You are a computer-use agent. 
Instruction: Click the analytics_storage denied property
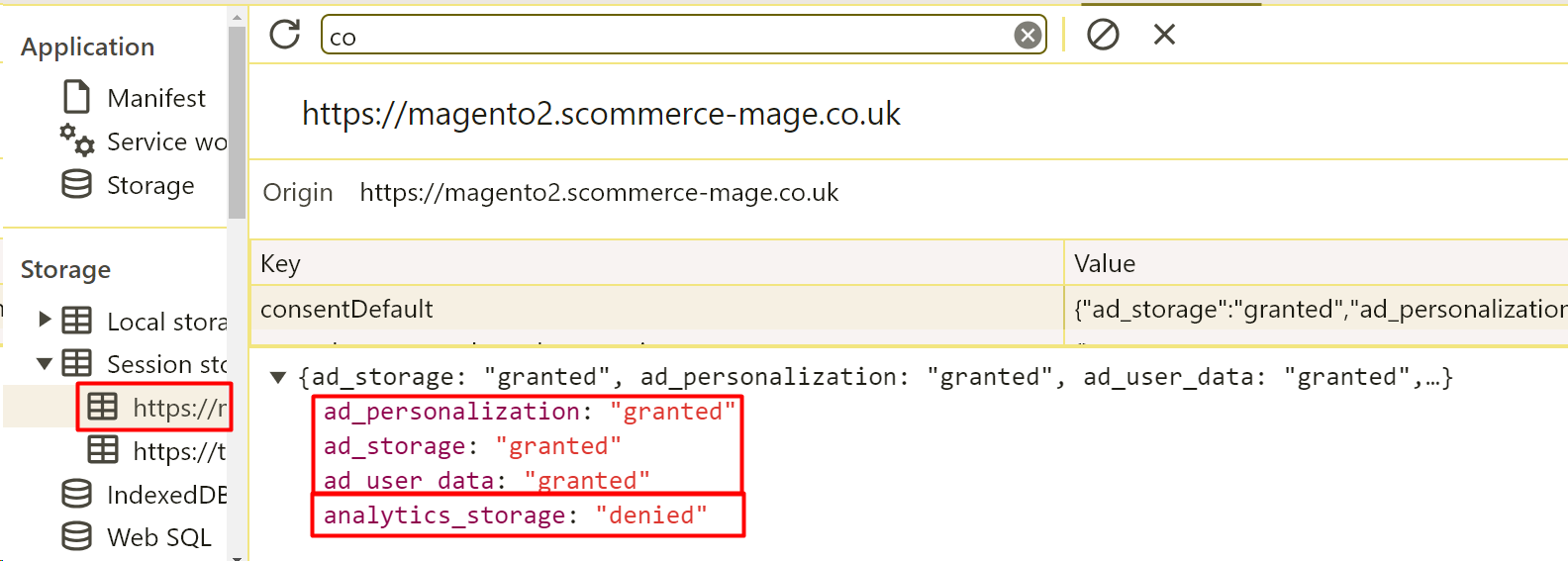pyautogui.click(x=515, y=515)
